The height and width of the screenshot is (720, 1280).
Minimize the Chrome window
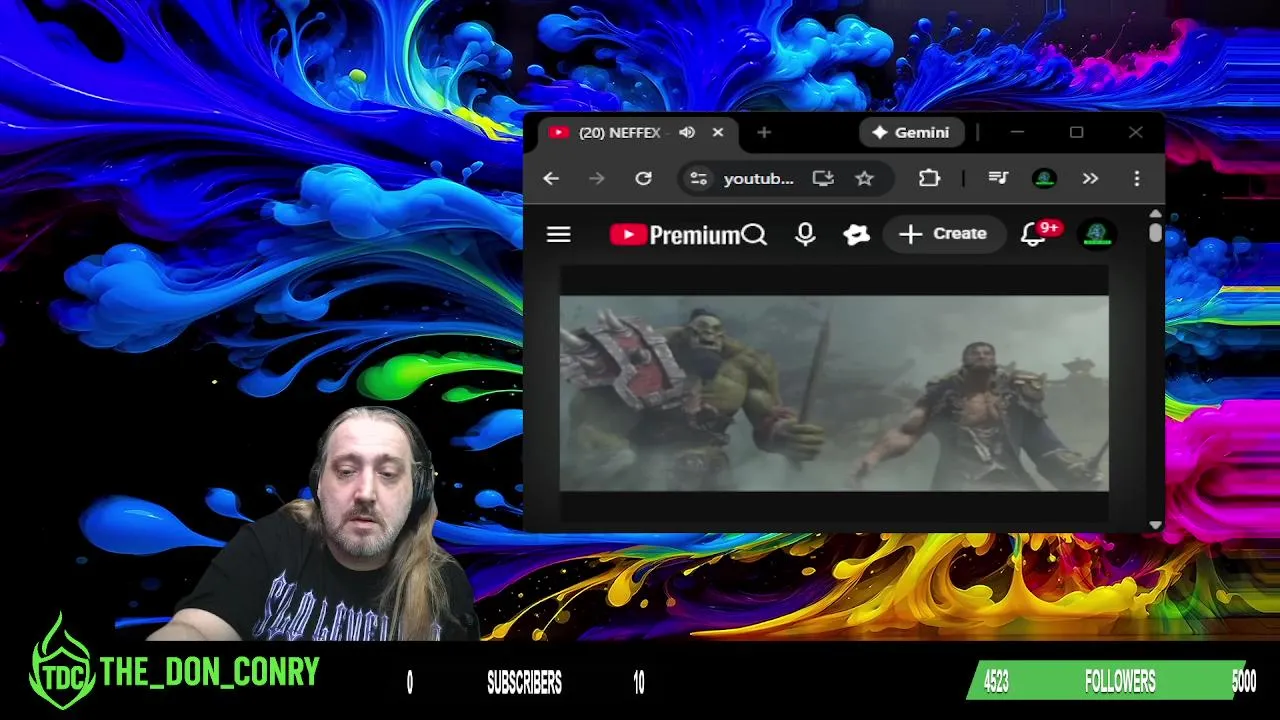click(x=1017, y=132)
